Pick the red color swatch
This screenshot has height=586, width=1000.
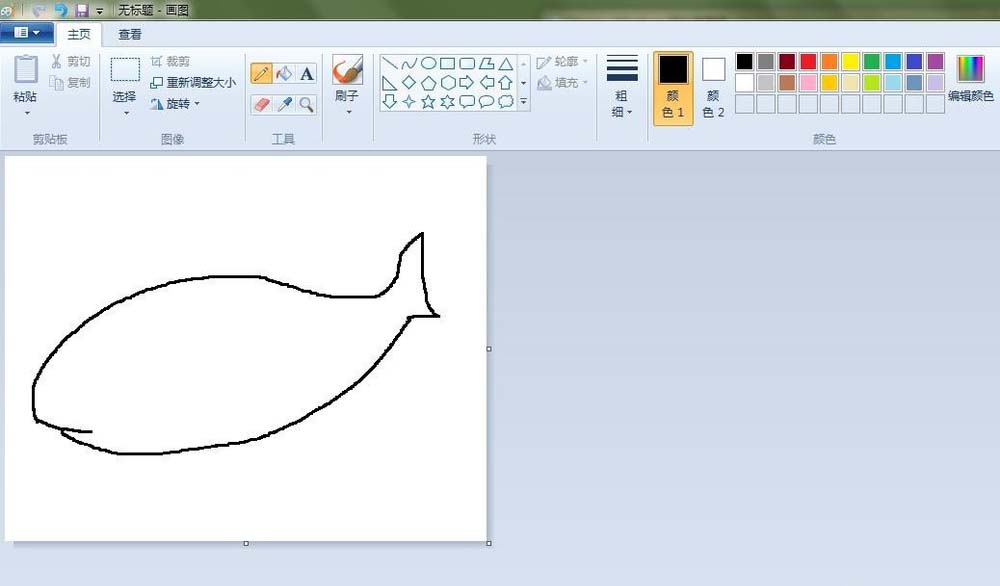[808, 61]
